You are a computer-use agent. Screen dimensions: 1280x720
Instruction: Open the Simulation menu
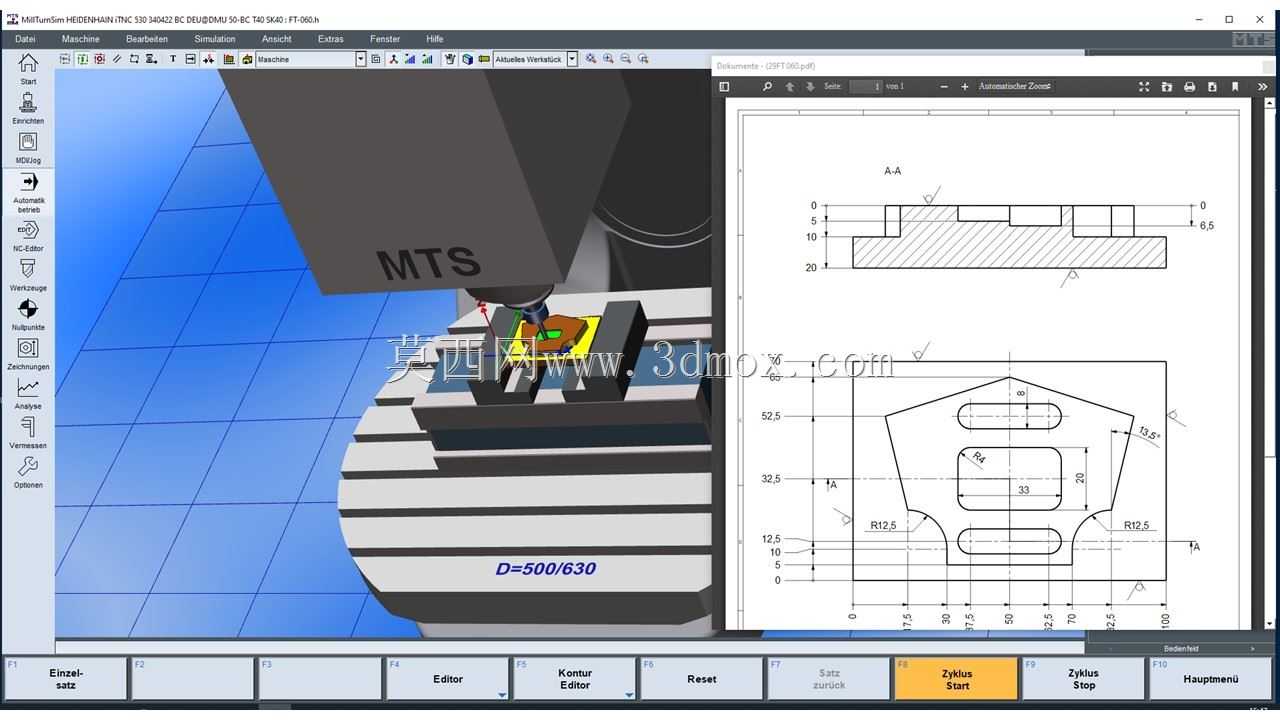click(x=215, y=39)
